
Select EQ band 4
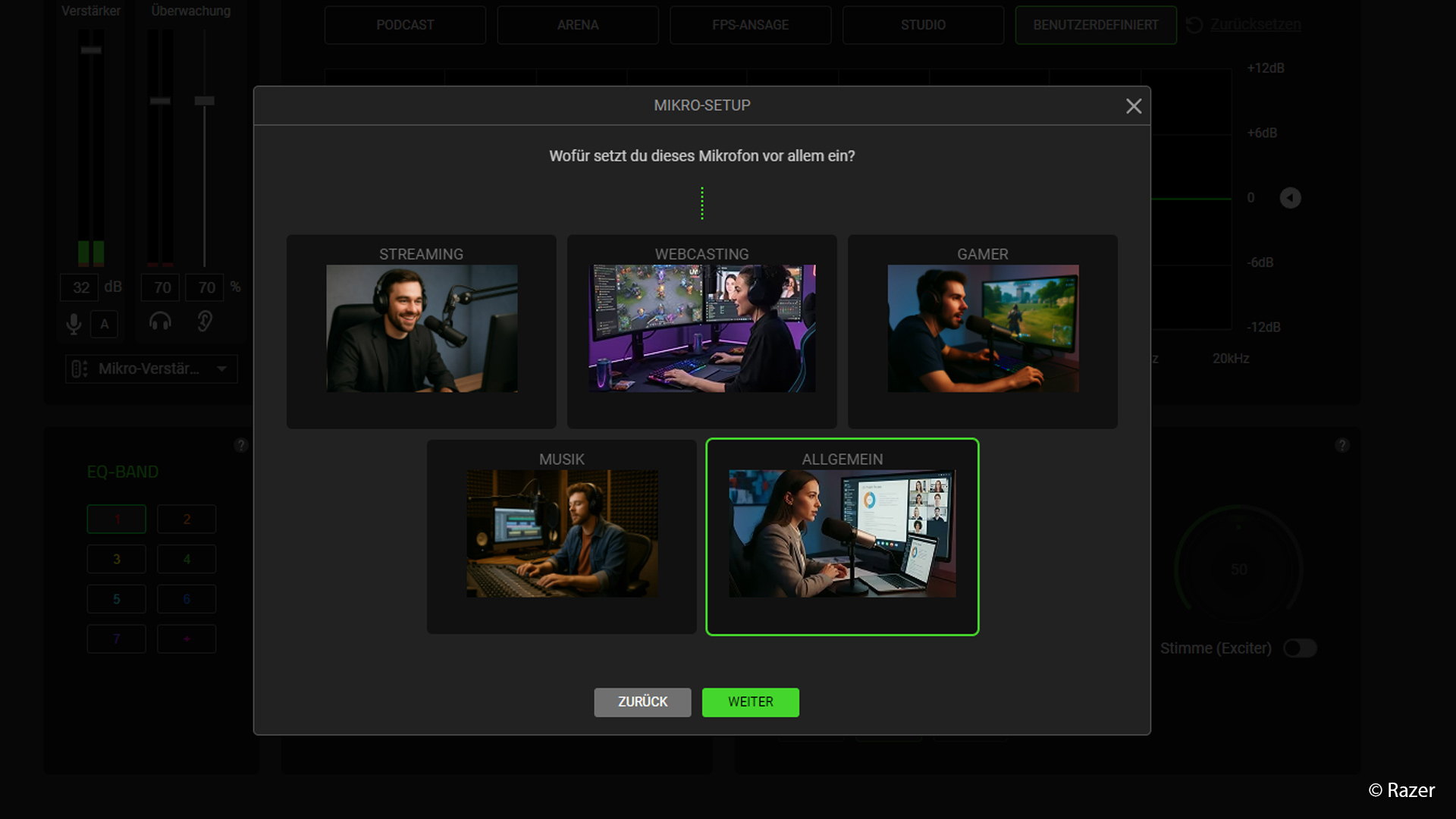click(187, 559)
